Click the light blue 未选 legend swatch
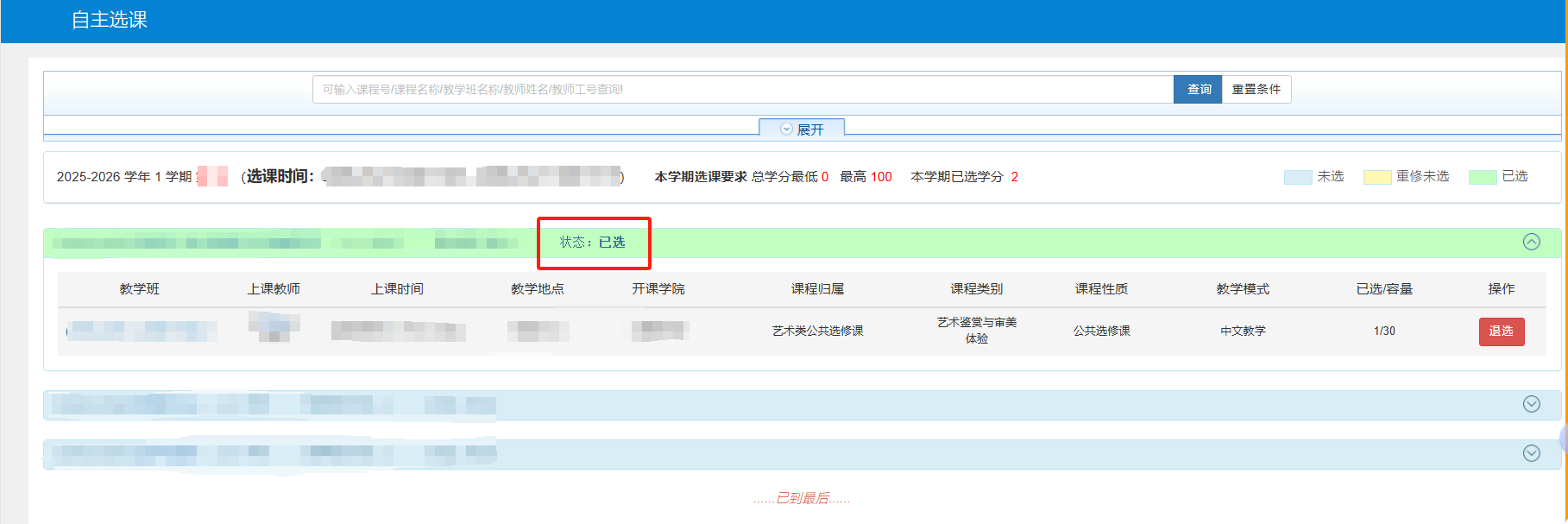This screenshot has height=524, width=1568. click(1297, 177)
